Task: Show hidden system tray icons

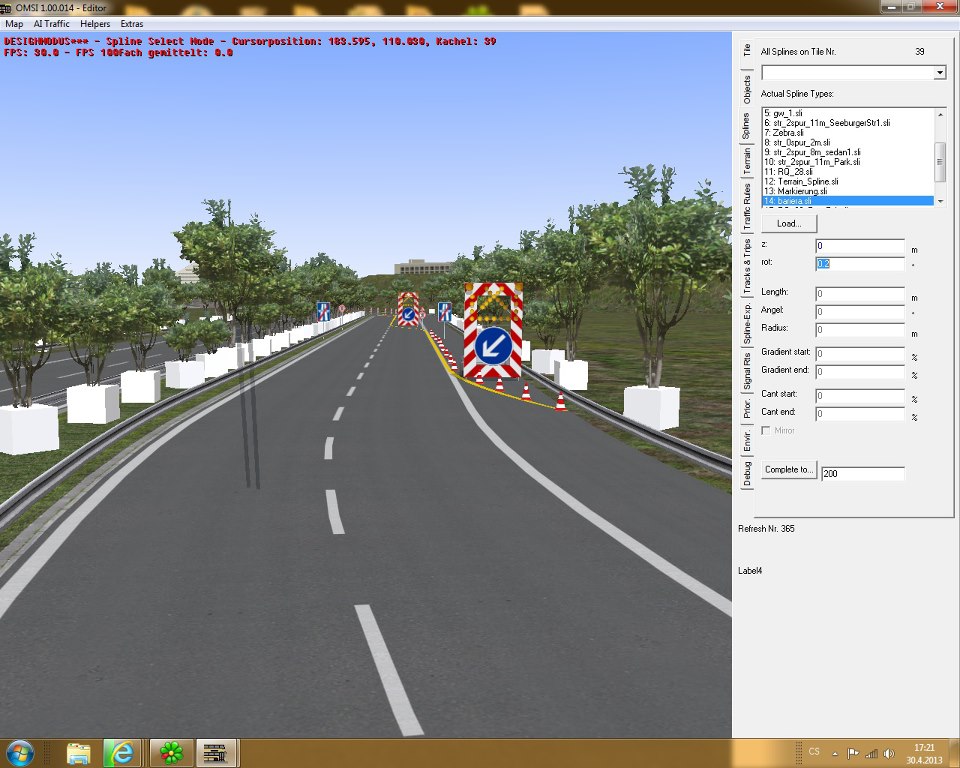Action: click(x=837, y=752)
